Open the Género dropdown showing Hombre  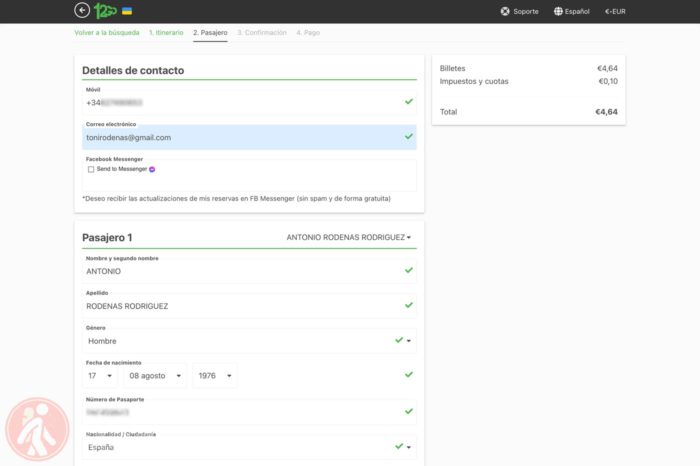tap(249, 341)
